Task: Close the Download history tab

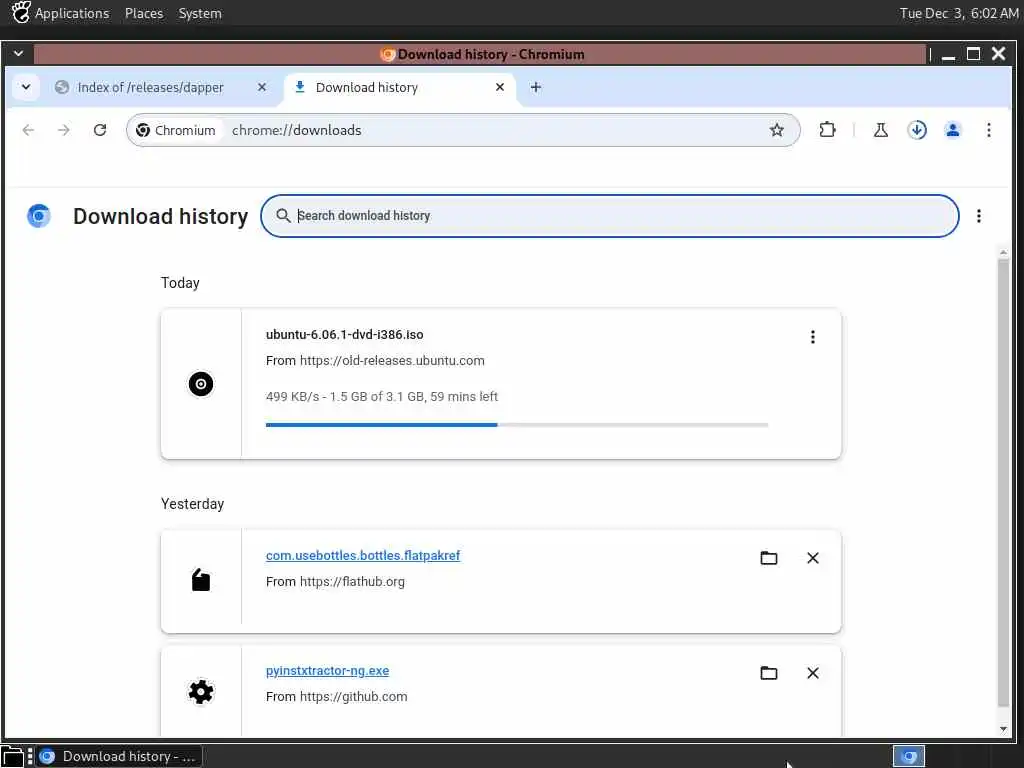Action: coord(500,87)
